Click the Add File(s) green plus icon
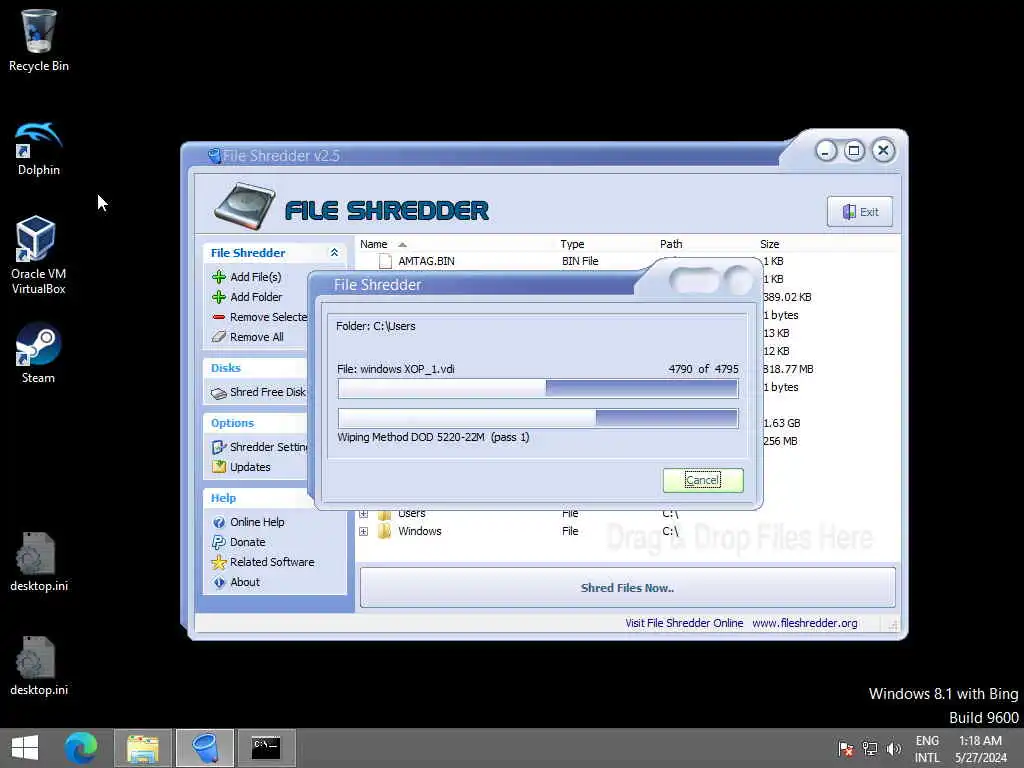 (x=219, y=277)
